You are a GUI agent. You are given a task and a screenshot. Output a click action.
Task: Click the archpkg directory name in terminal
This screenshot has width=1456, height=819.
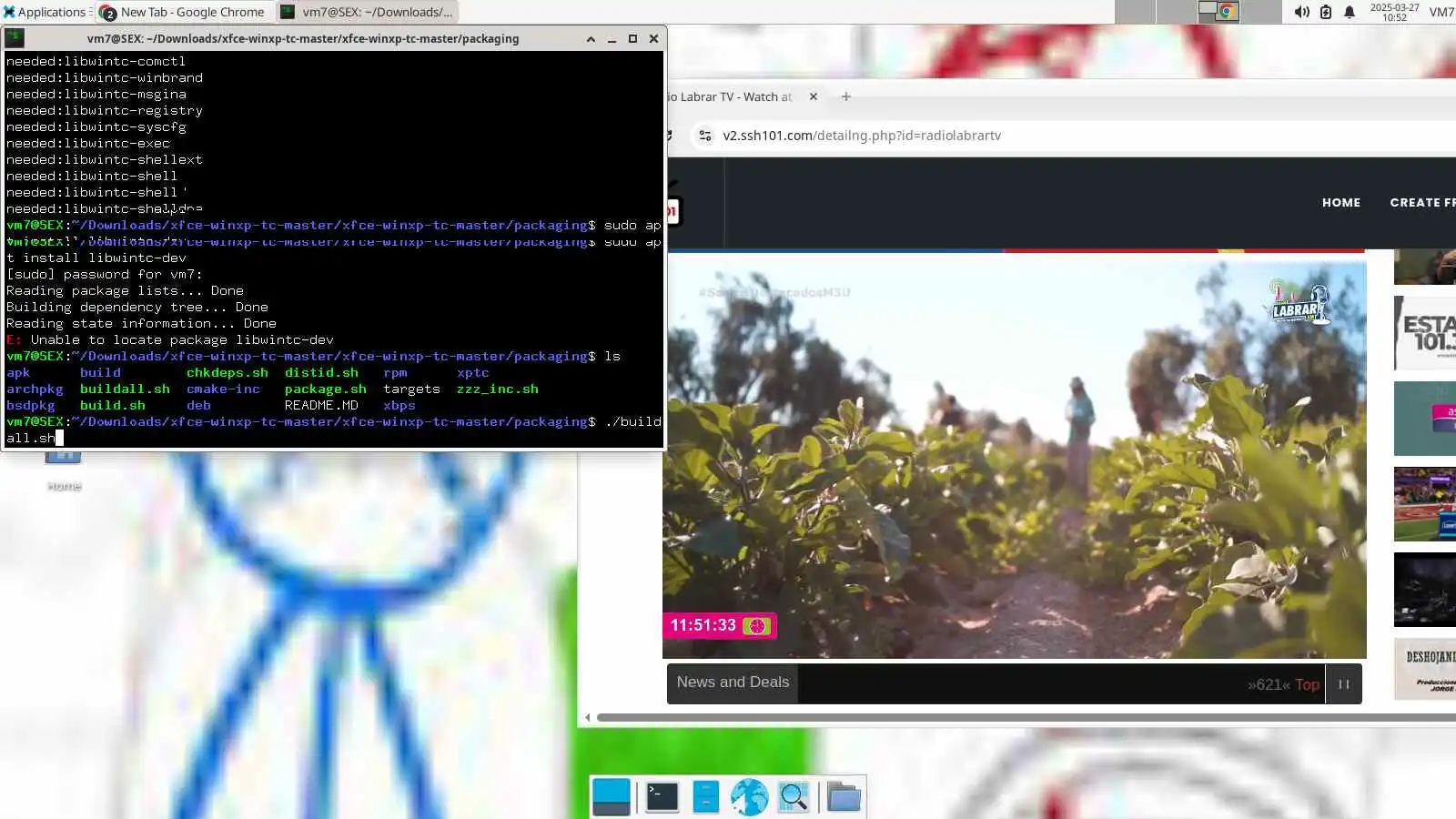[x=35, y=389]
